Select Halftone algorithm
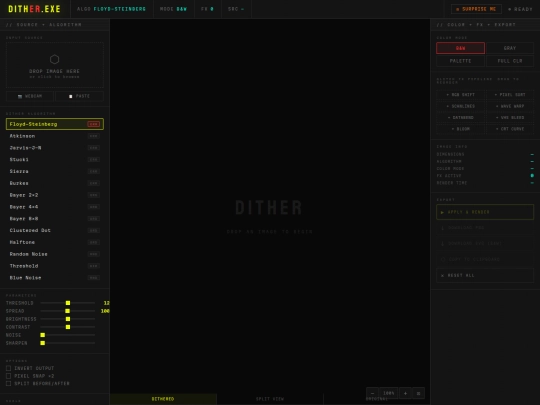This screenshot has height=405, width=540. click(x=55, y=242)
